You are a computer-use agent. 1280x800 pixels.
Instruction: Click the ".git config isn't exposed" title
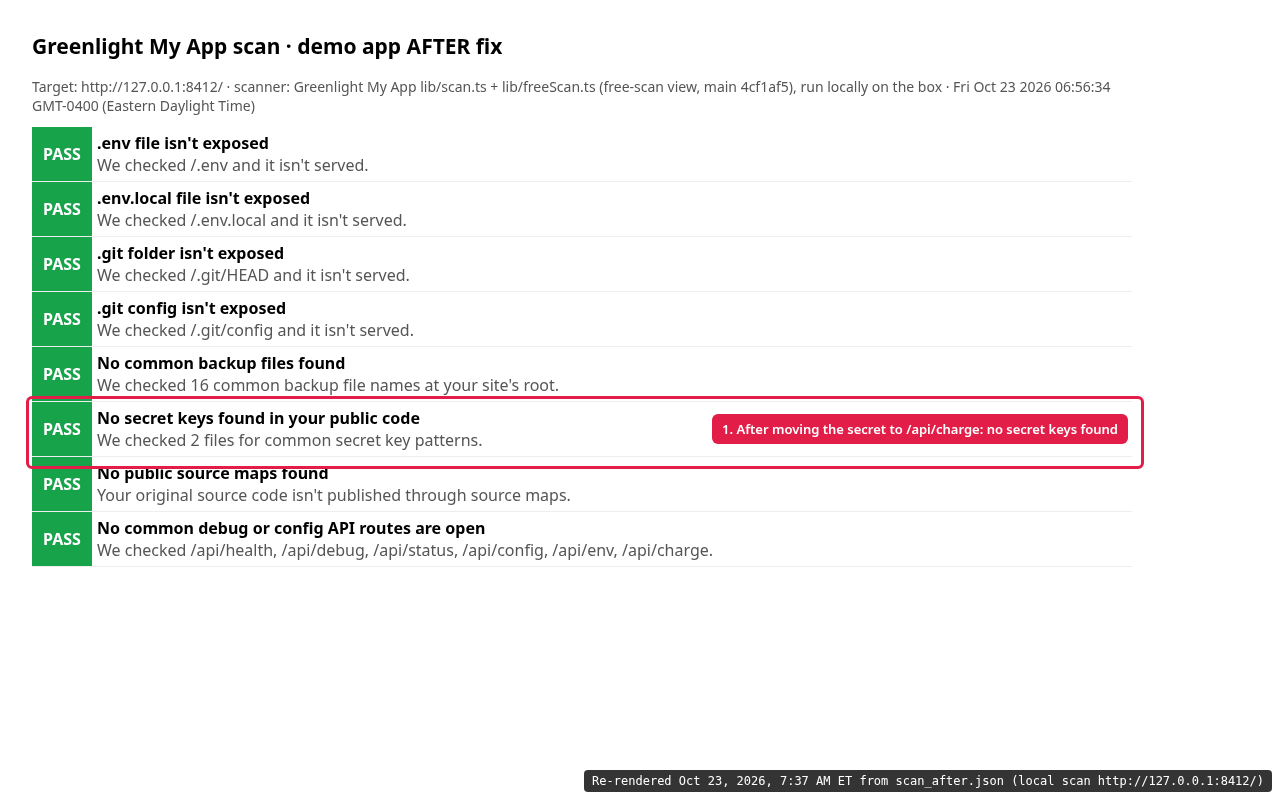pyautogui.click(x=191, y=308)
